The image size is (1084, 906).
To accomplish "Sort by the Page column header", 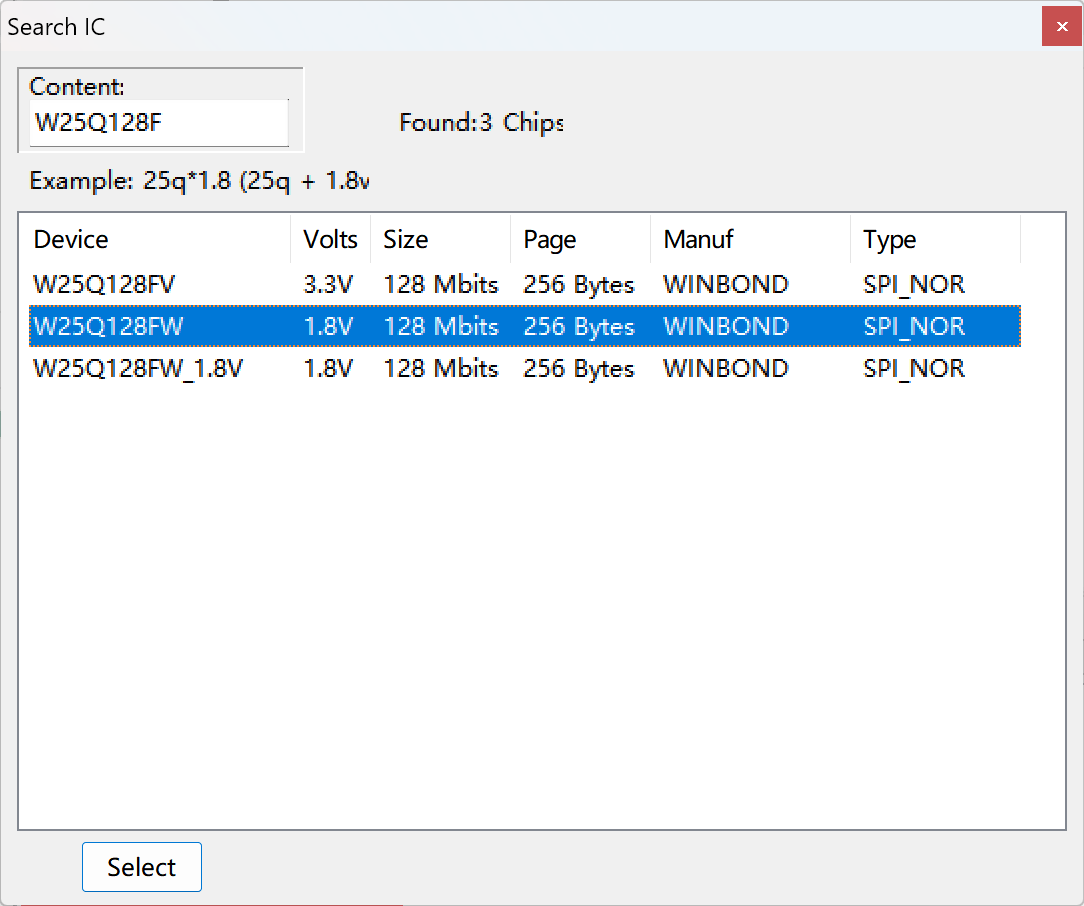I will pos(580,239).
